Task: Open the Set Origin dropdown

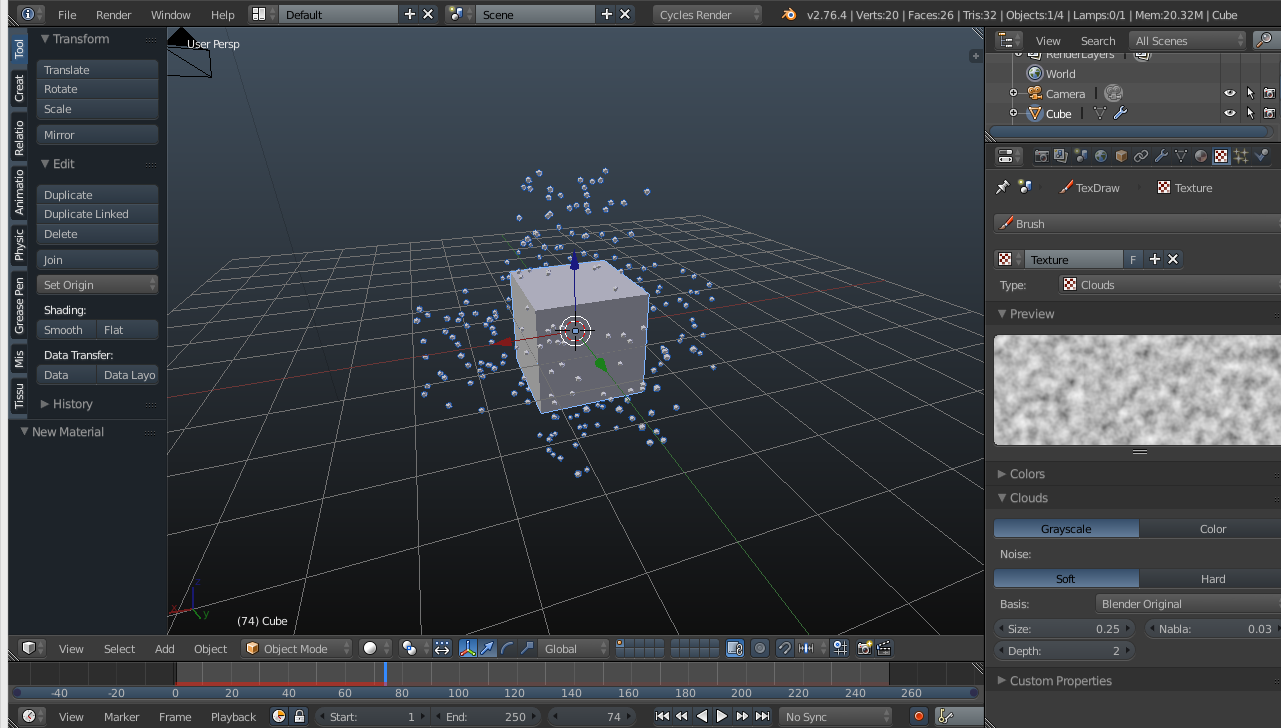Action: [98, 284]
